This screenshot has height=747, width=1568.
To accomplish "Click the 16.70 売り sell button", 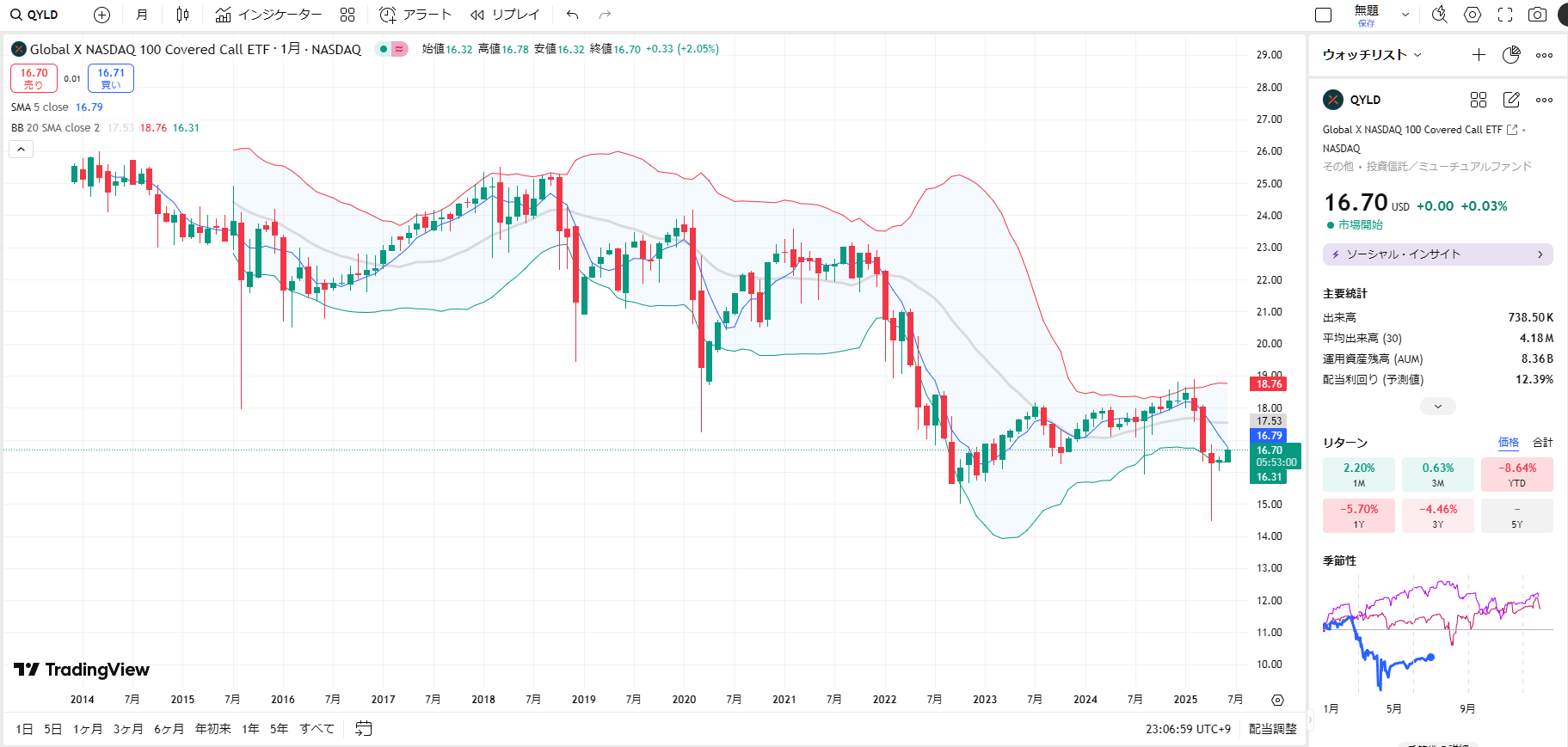I will [34, 78].
